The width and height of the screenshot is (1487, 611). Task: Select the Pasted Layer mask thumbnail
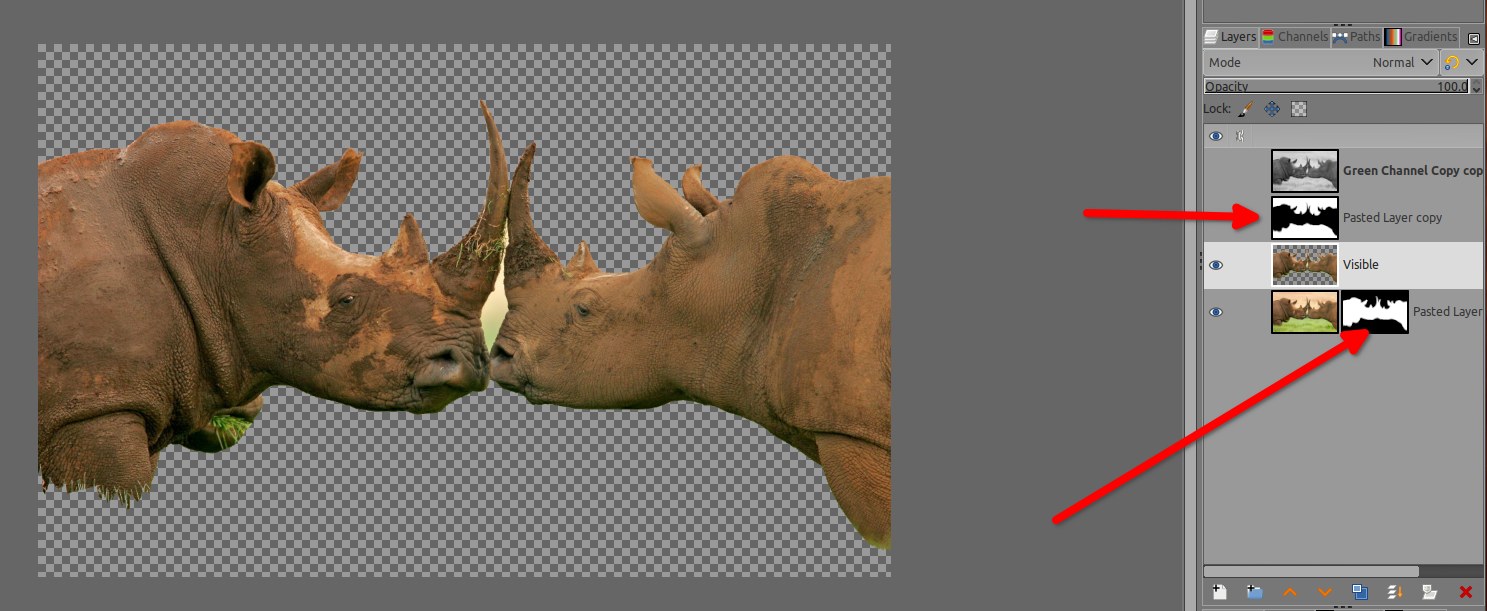(1375, 312)
